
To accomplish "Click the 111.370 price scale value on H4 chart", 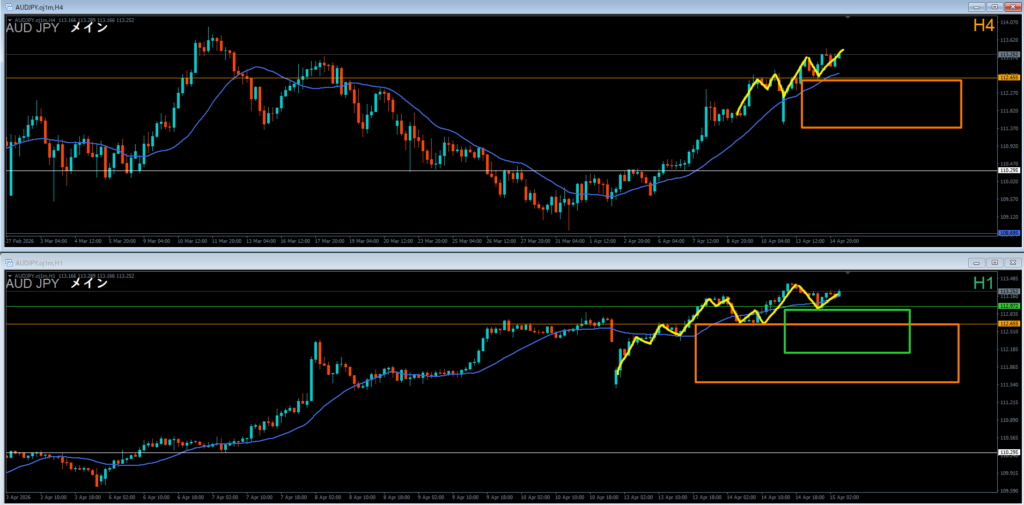I will [1008, 128].
